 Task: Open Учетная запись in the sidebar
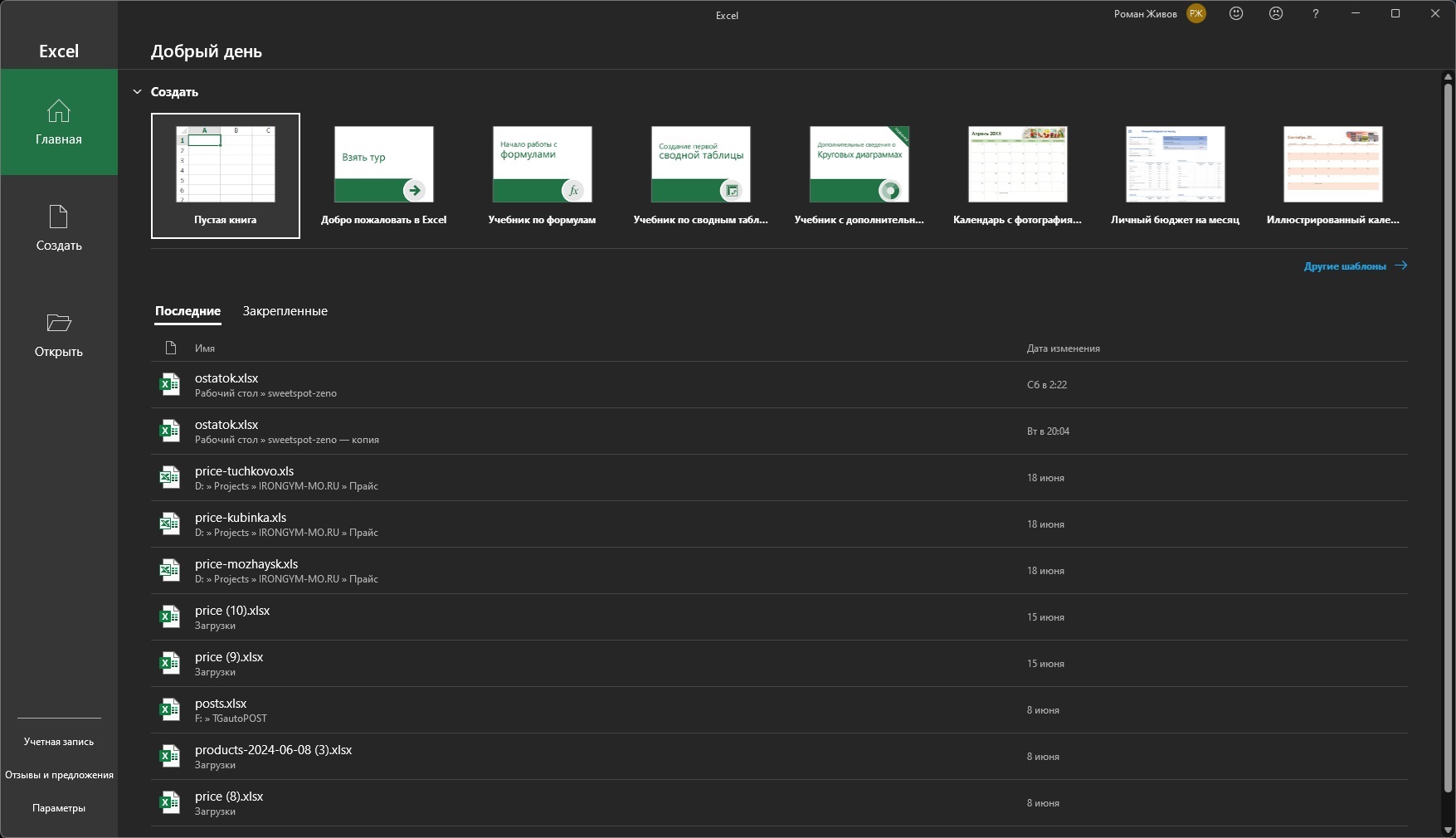[59, 742]
